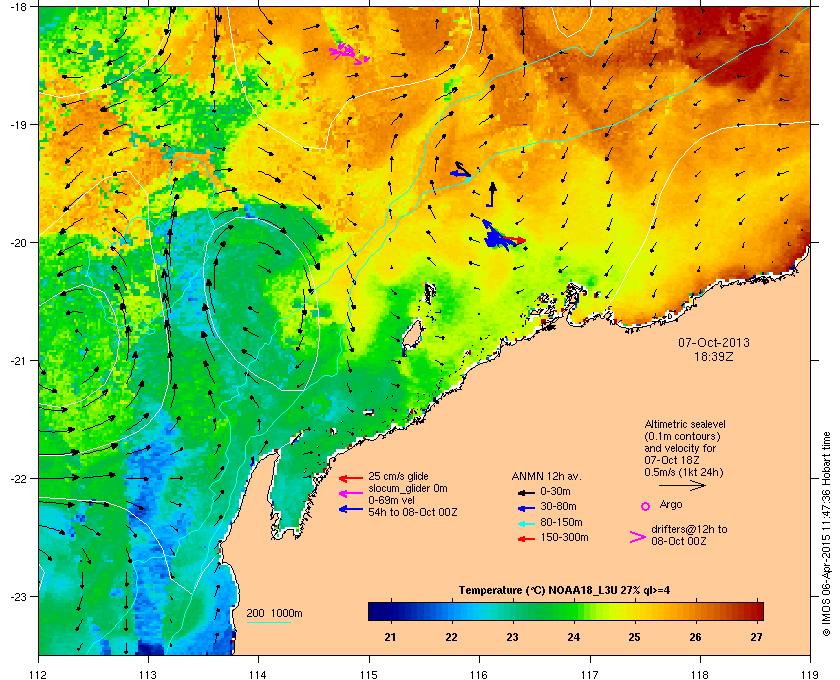Click the 'drifters@12h to' legend label
The height and width of the screenshot is (680, 840).
(689, 529)
